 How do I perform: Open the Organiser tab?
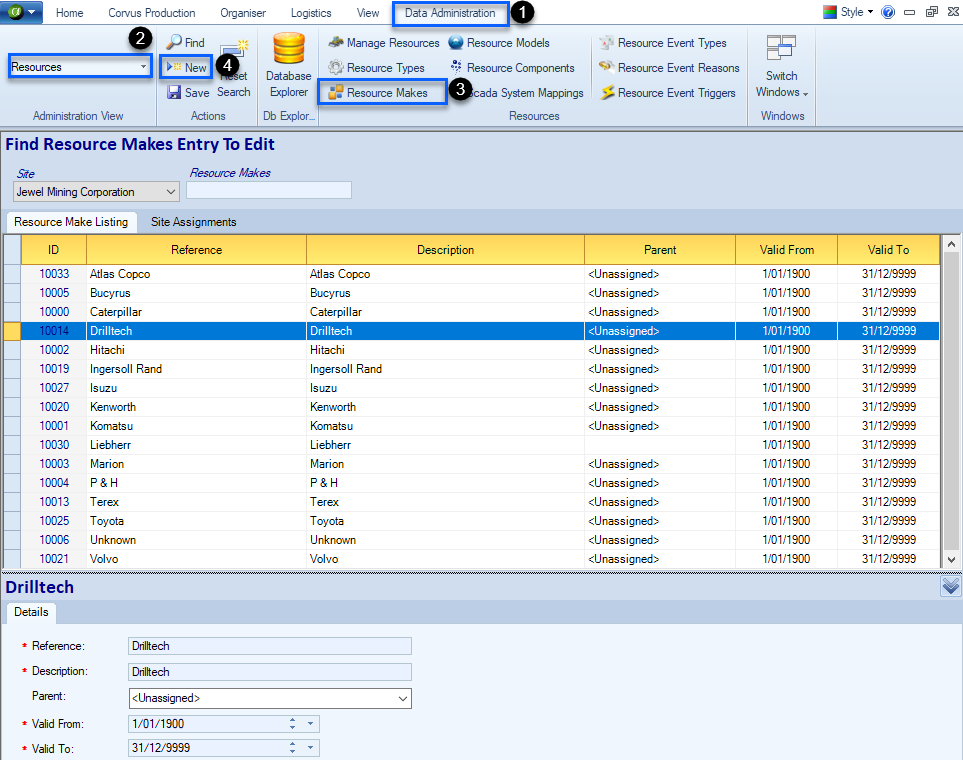[243, 13]
